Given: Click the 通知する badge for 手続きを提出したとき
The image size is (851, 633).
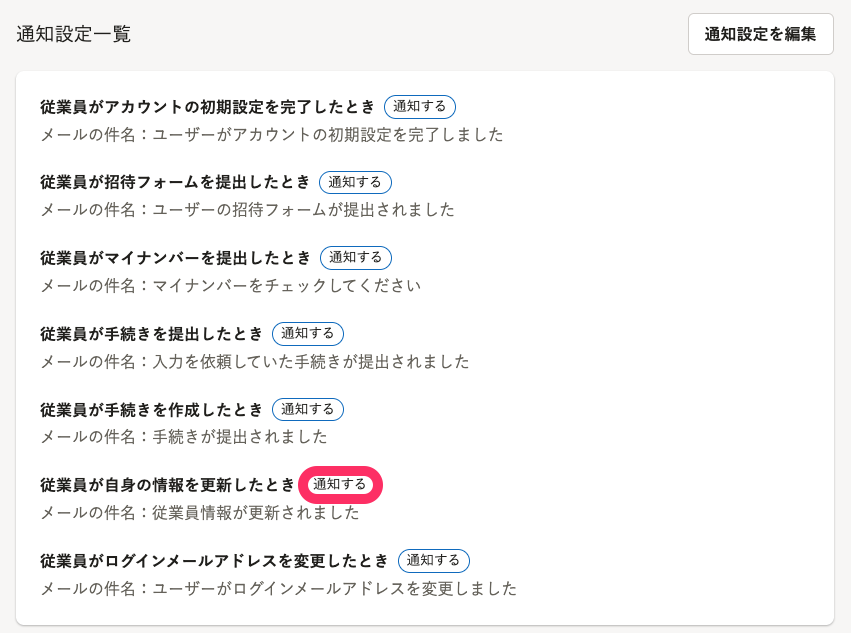Looking at the screenshot, I should 308,333.
